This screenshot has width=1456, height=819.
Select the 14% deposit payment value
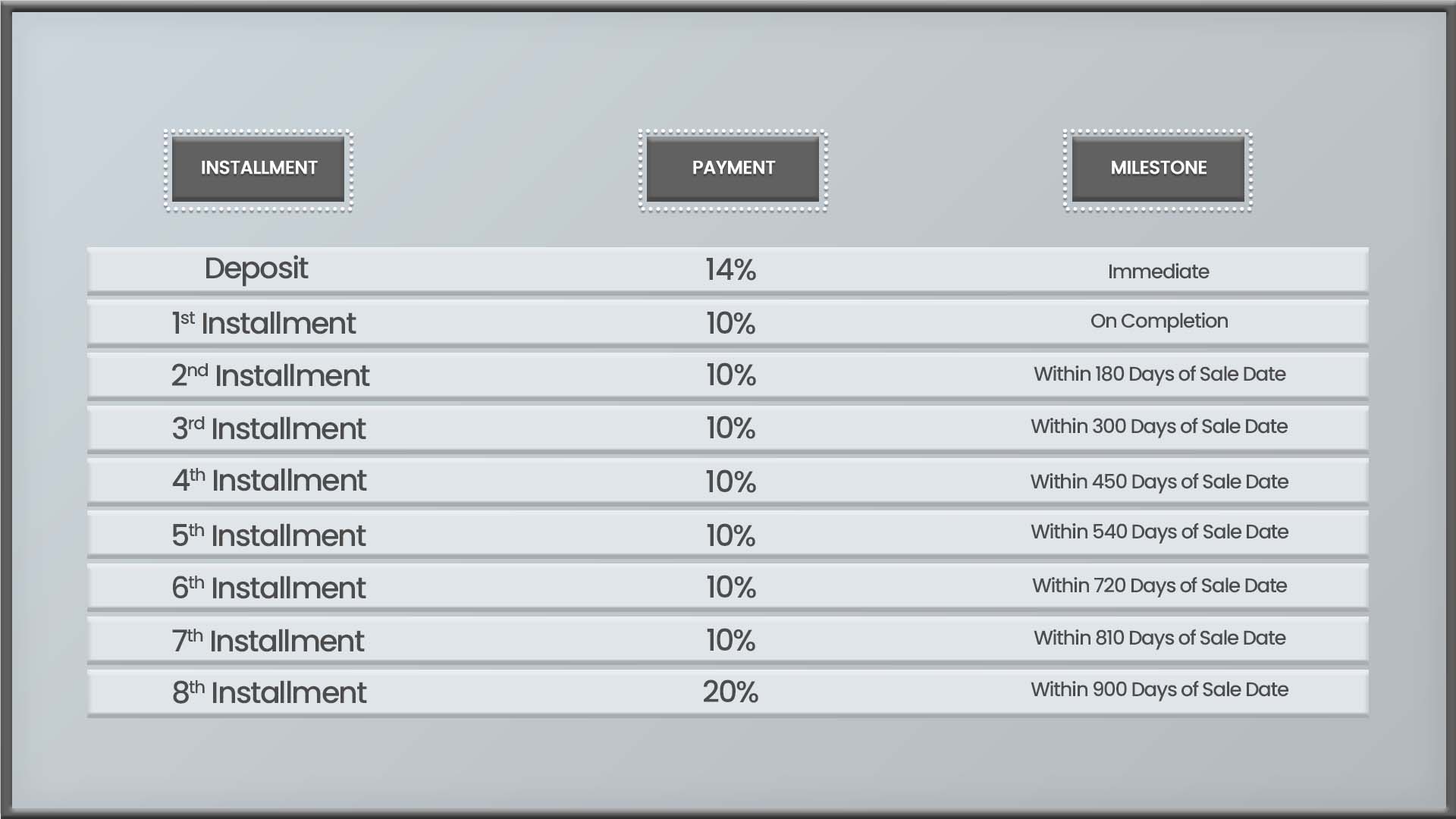point(730,270)
